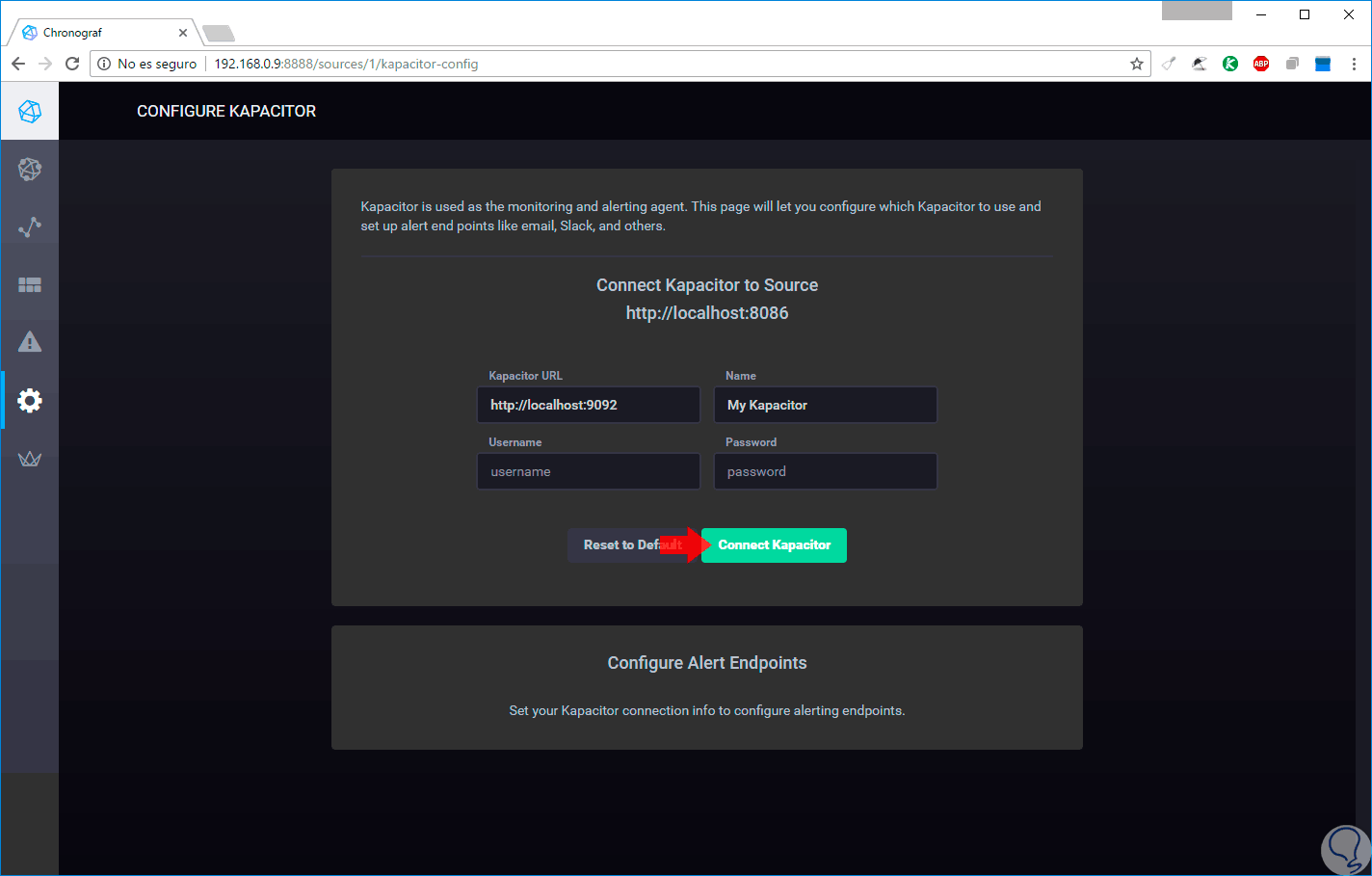Minimize the browser window

(x=1261, y=14)
